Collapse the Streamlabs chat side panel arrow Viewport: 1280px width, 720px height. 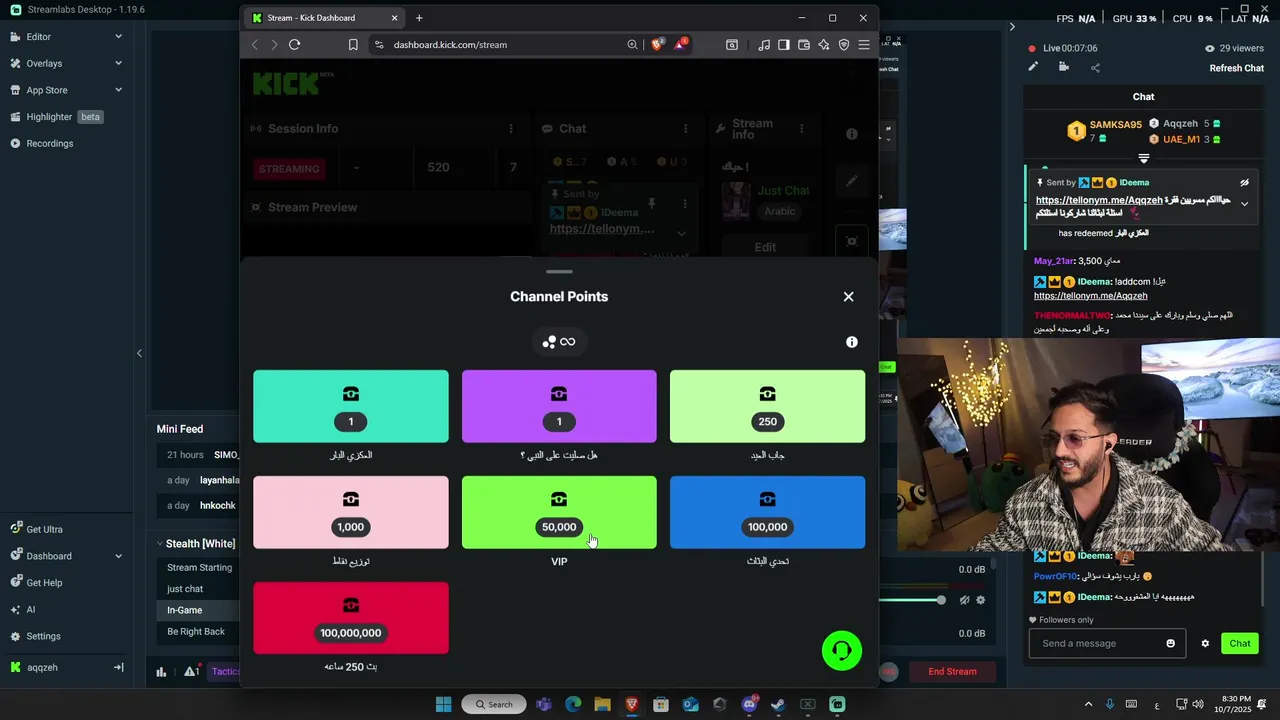(x=1012, y=27)
